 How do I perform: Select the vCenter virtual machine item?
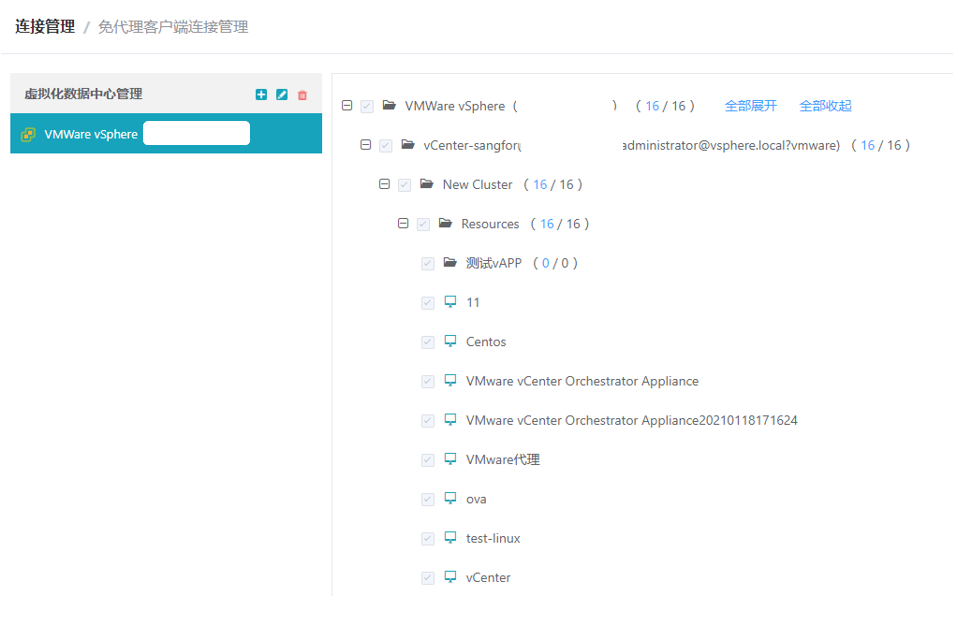coord(488,578)
